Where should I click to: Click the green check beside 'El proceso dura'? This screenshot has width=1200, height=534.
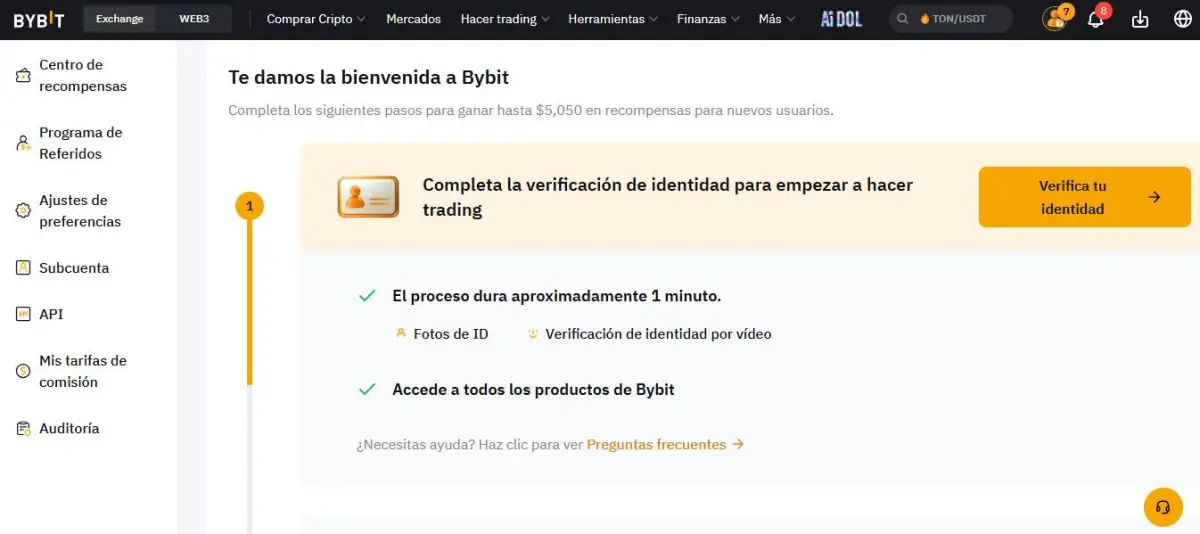[367, 296]
